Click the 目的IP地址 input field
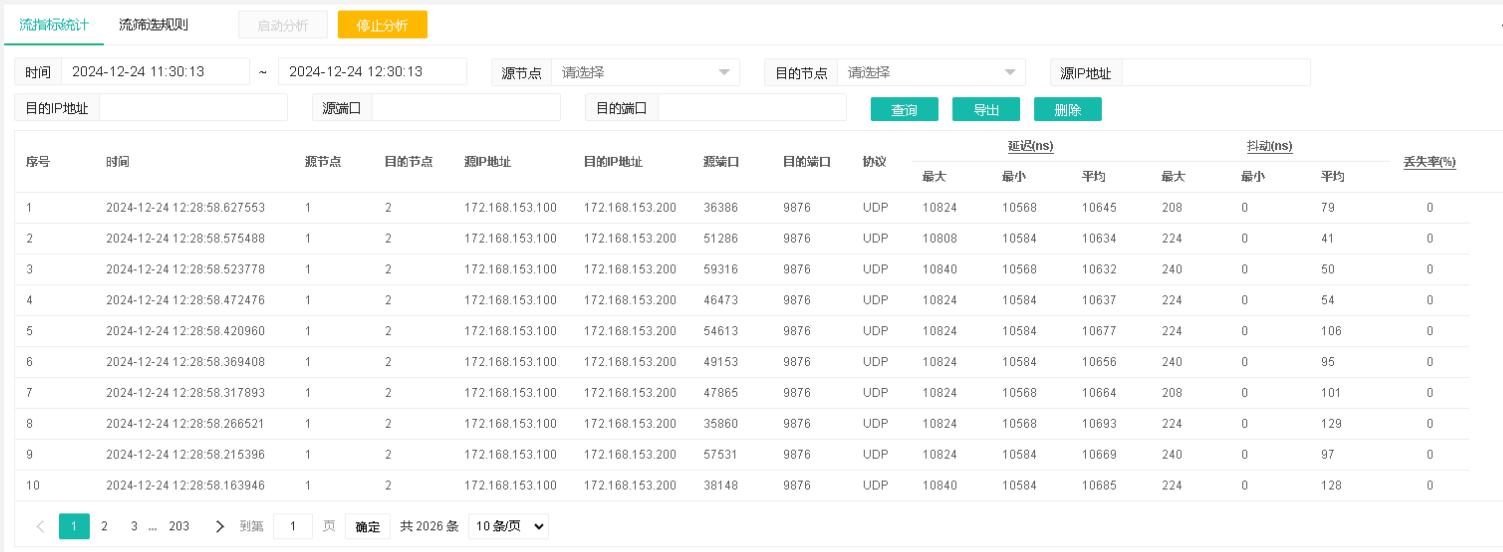This screenshot has height=552, width=1503. (193, 108)
